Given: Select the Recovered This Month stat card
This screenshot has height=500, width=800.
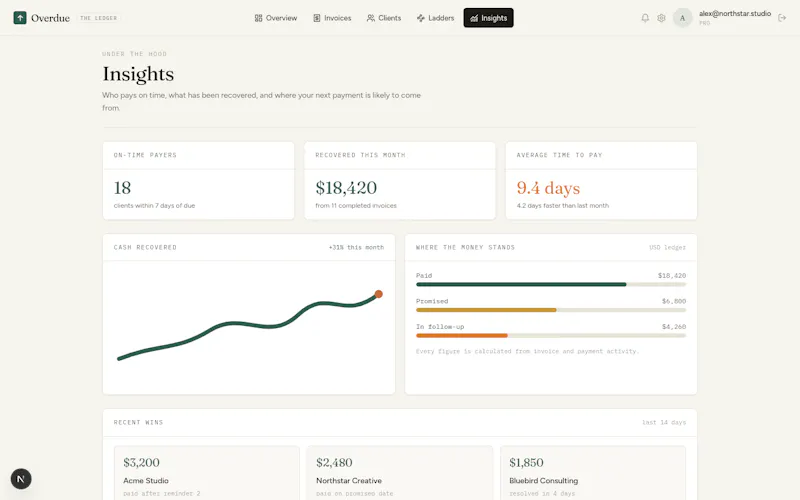Looking at the screenshot, I should 399,181.
